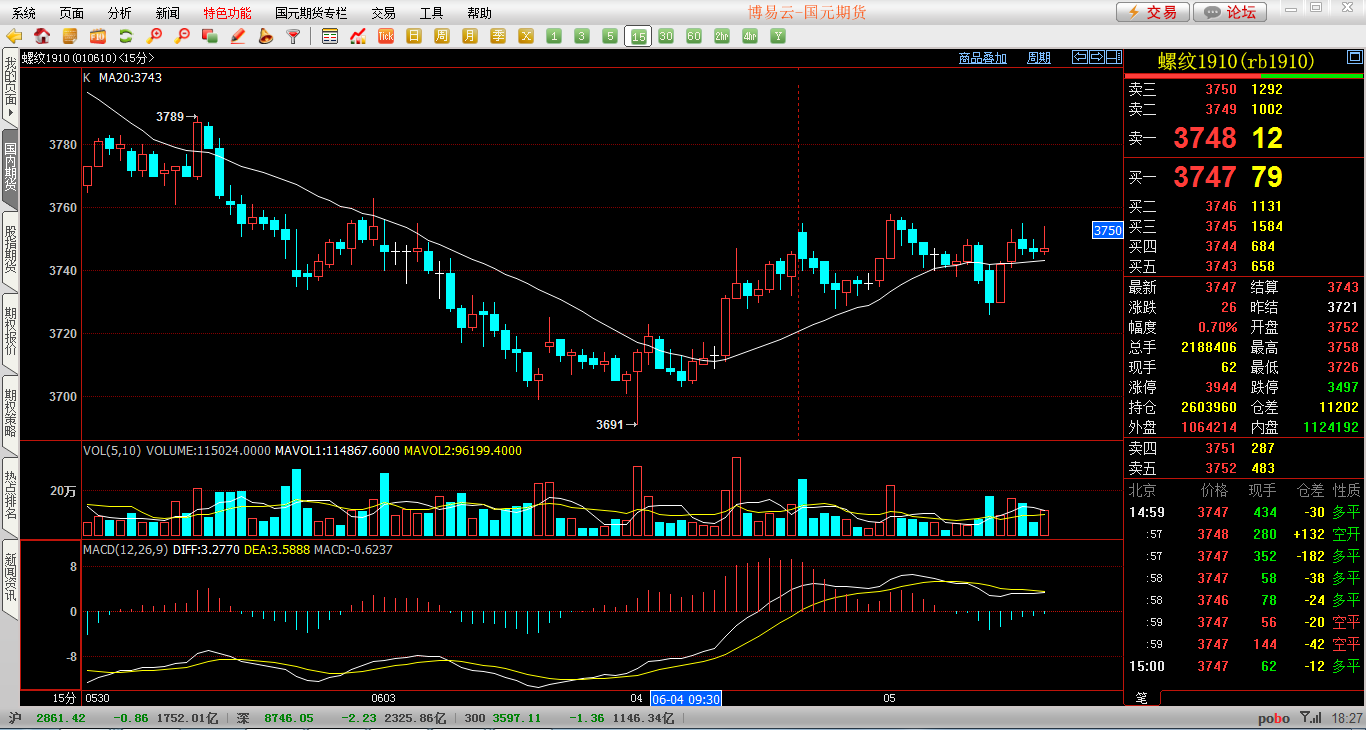Open the alarm bell alert icon
Screen dimensions: 1366x730
click(265, 36)
